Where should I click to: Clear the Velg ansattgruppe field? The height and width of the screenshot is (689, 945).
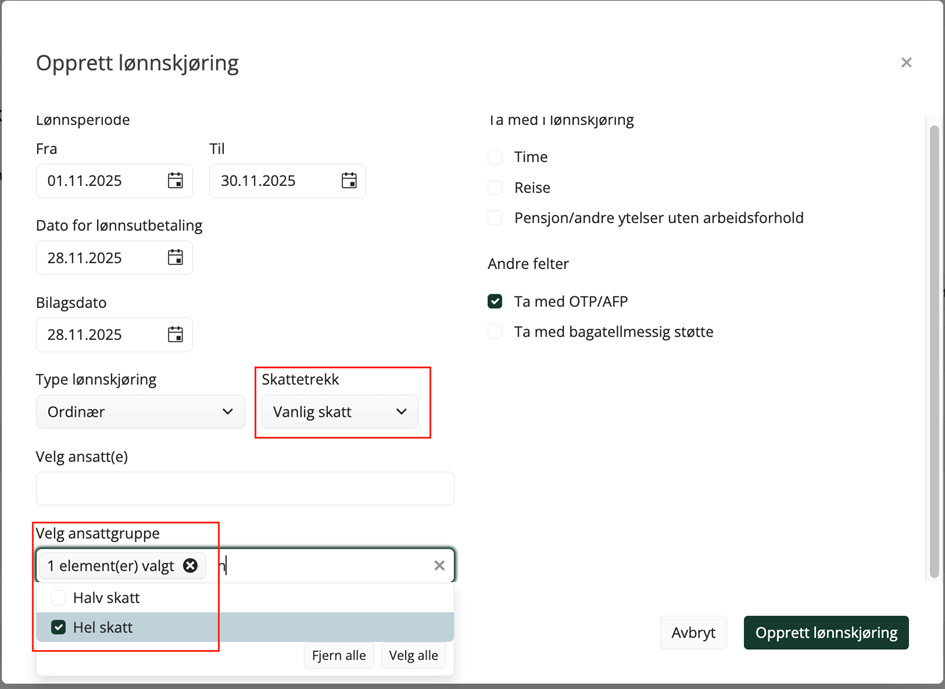[x=439, y=566]
